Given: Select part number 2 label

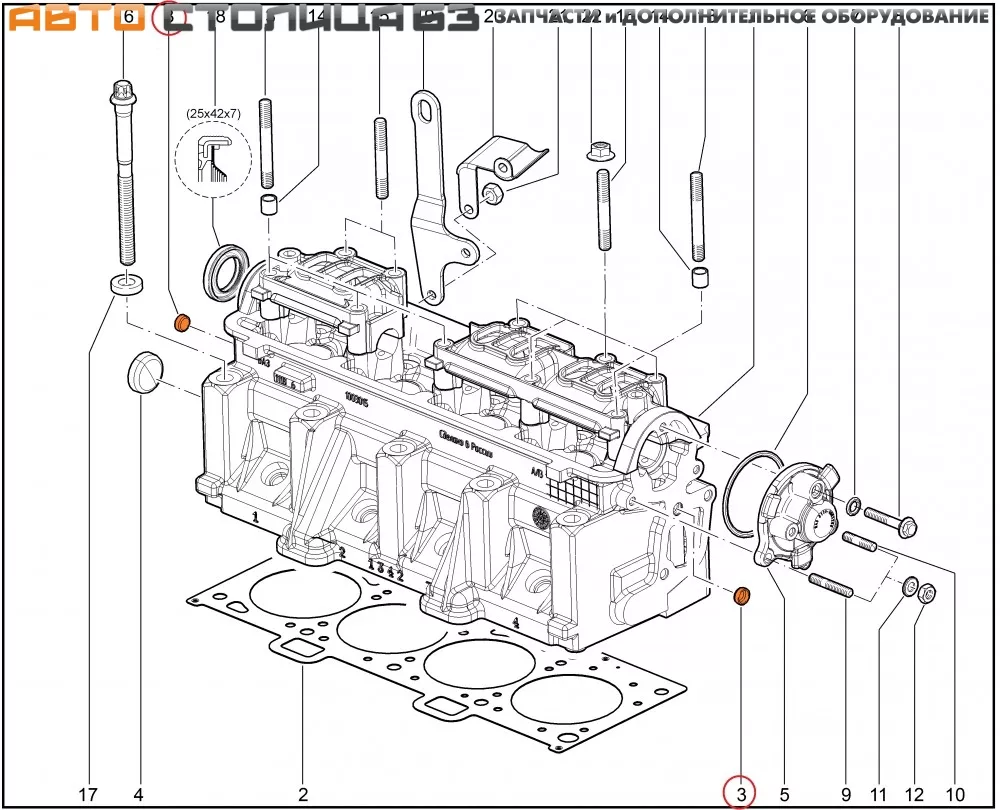Looking at the screenshot, I should click(303, 795).
